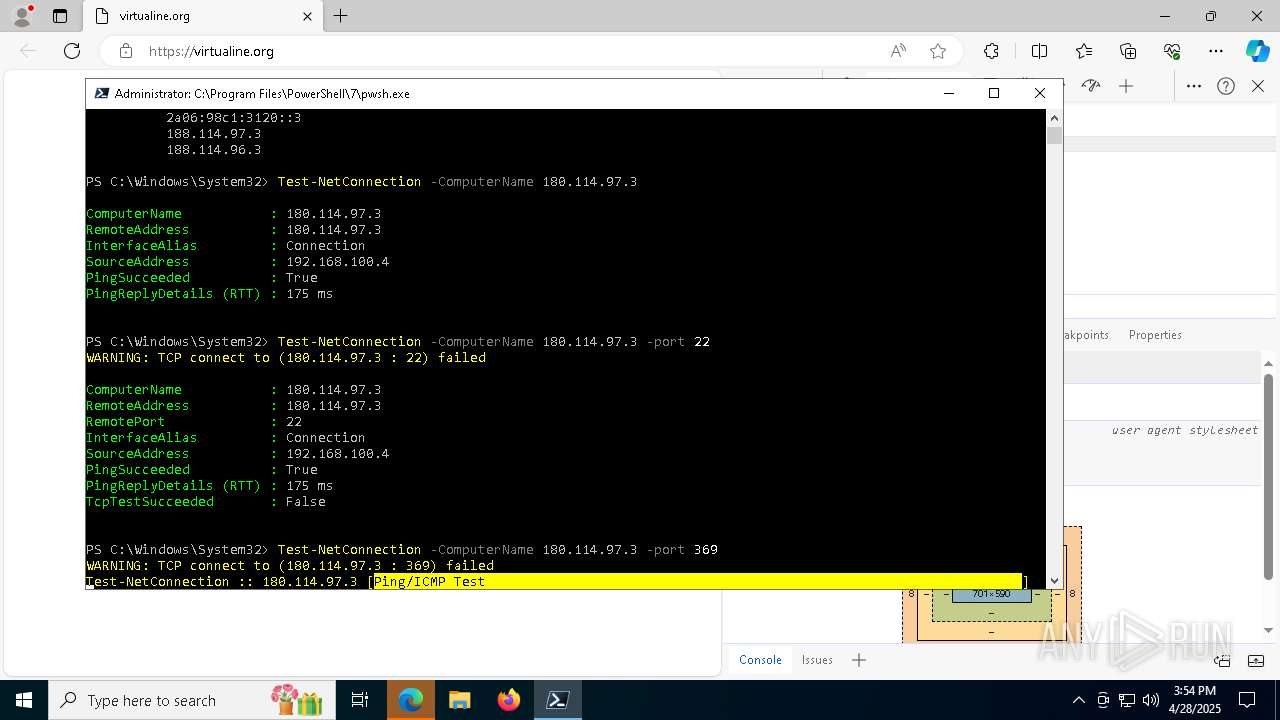
Task: Open DevTools help icon
Action: coord(1226,86)
